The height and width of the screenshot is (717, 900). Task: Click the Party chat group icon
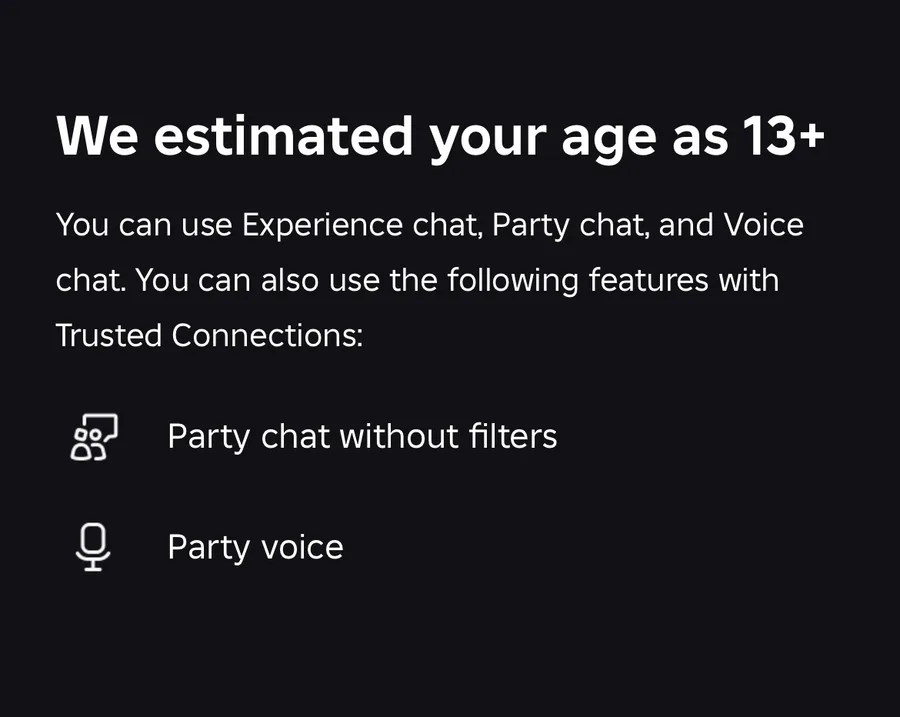pos(93,437)
